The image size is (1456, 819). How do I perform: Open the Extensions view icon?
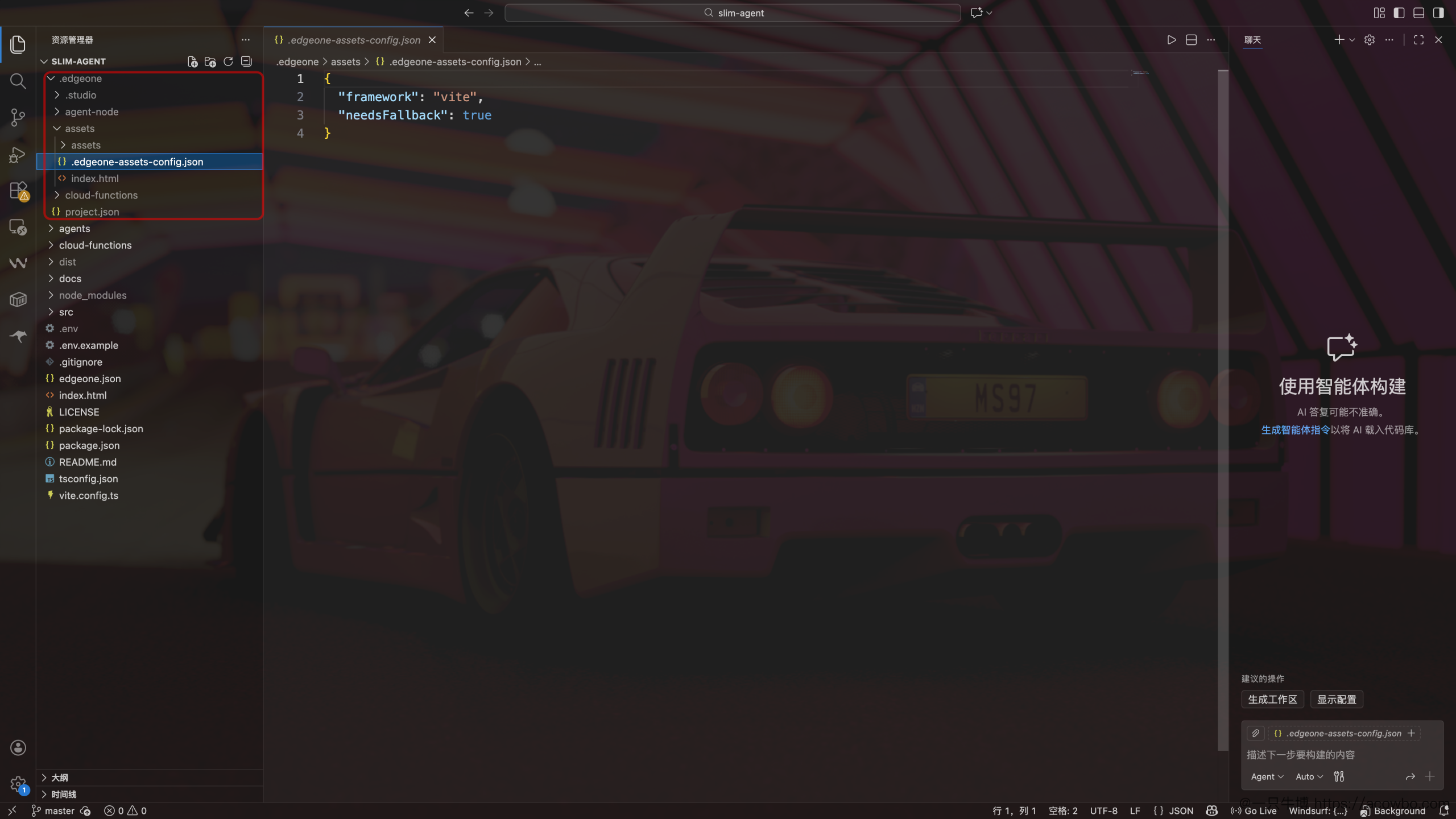click(18, 191)
